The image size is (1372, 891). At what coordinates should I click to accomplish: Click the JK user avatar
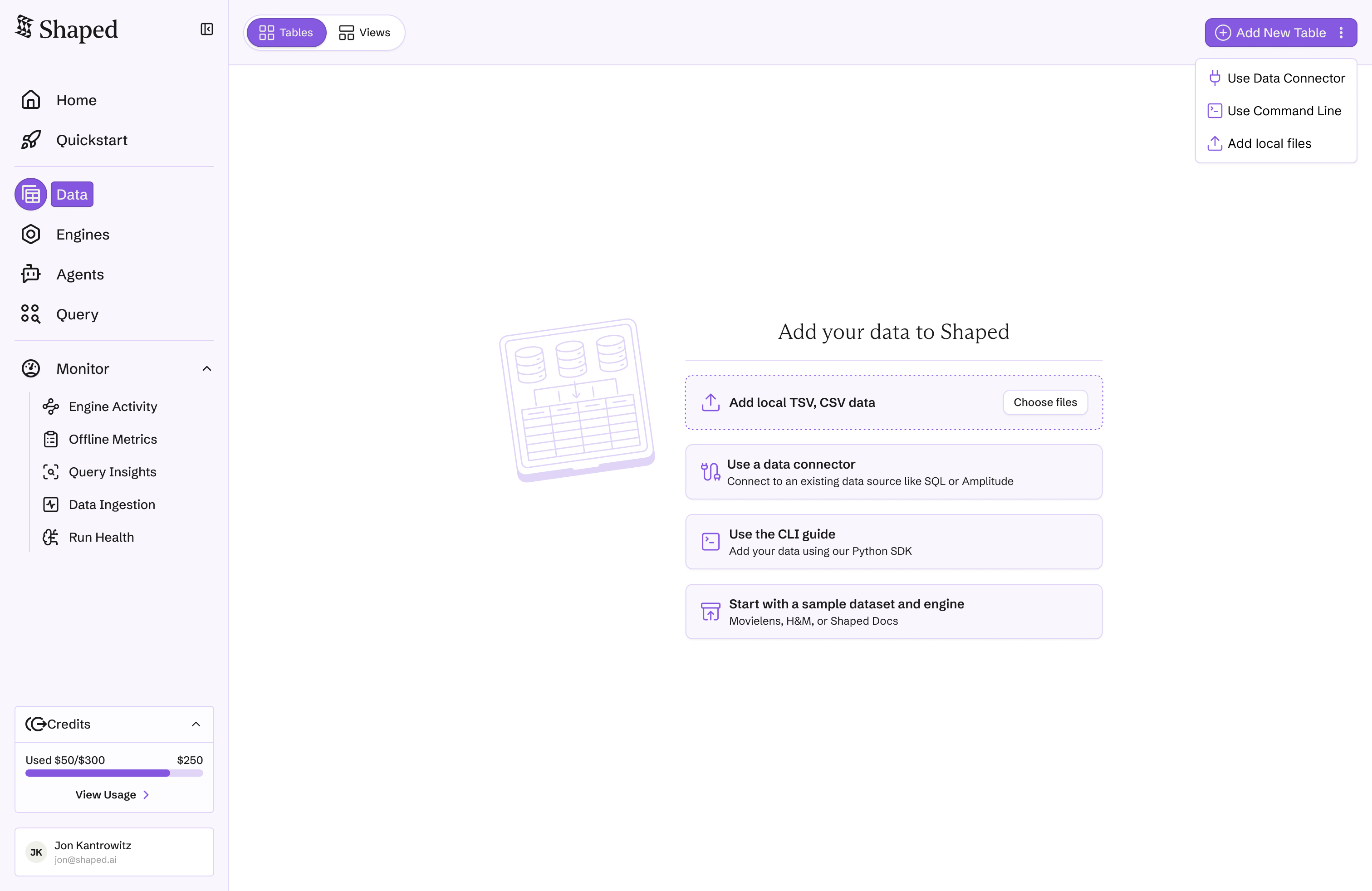click(36, 852)
